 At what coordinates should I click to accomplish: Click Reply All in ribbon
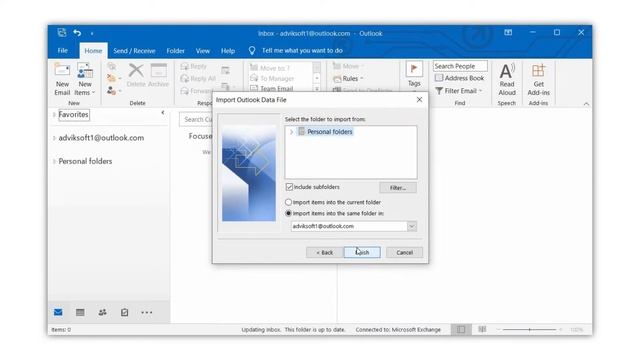[198, 78]
